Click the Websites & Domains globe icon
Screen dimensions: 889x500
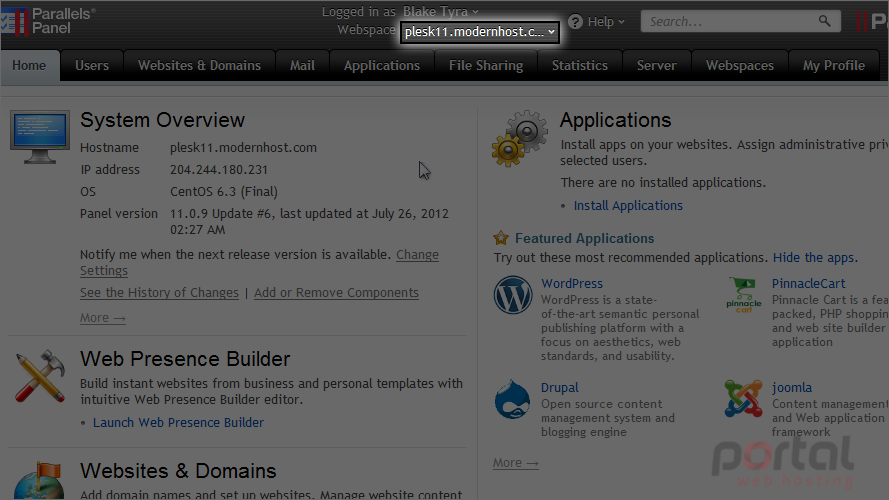click(x=39, y=481)
